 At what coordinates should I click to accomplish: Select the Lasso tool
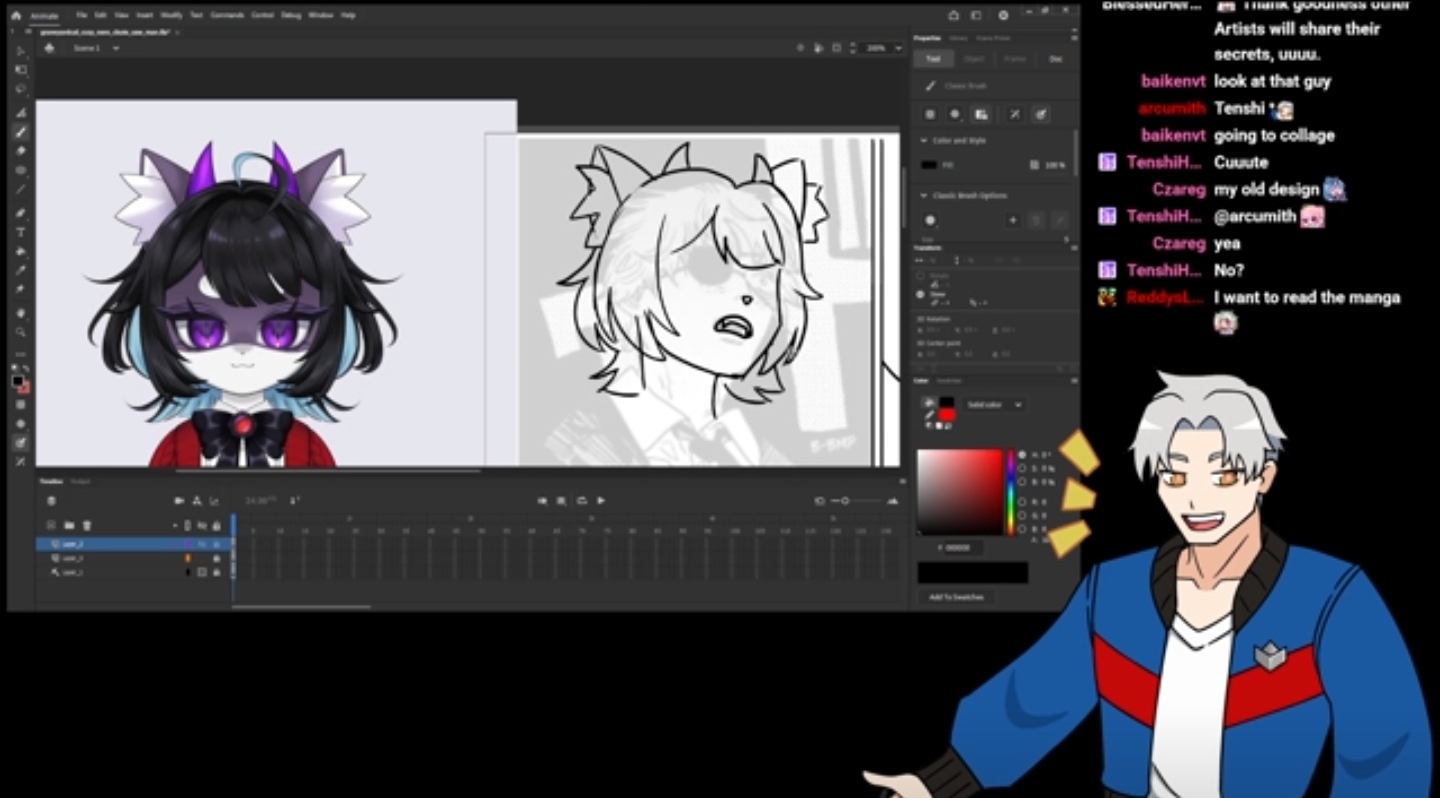click(21, 89)
